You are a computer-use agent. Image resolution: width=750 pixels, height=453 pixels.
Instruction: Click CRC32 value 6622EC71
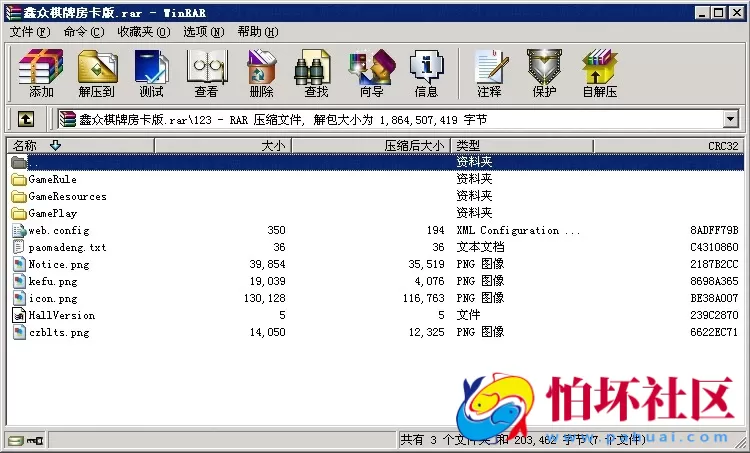click(x=714, y=332)
